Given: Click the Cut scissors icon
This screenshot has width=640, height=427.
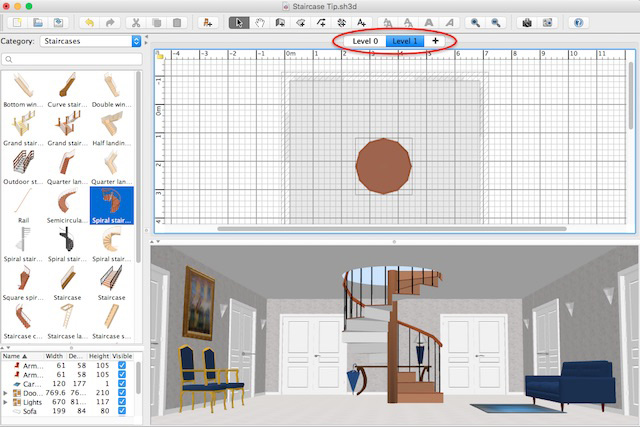Looking at the screenshot, I should [x=134, y=22].
